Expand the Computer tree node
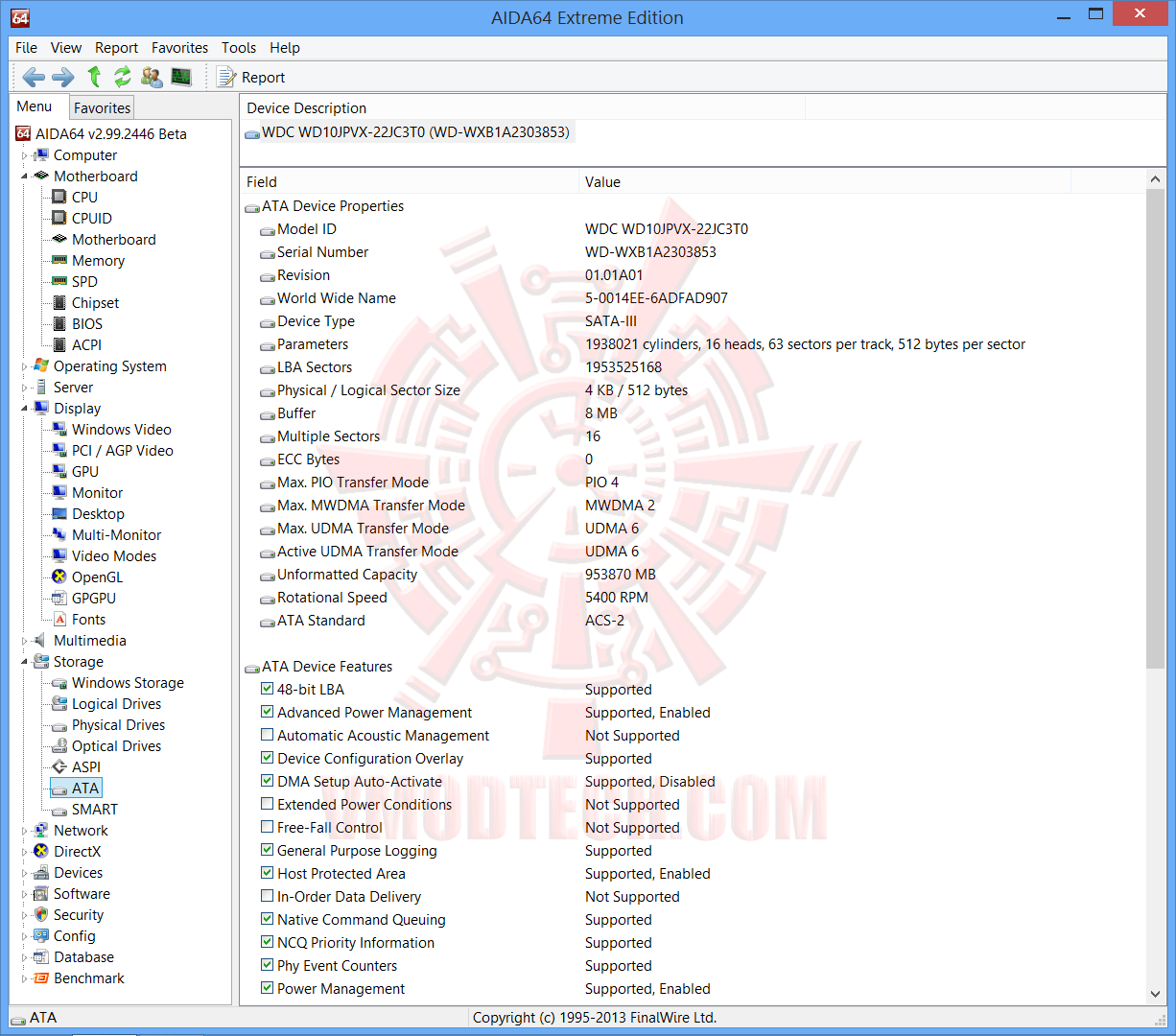This screenshot has height=1036, width=1176. (25, 155)
